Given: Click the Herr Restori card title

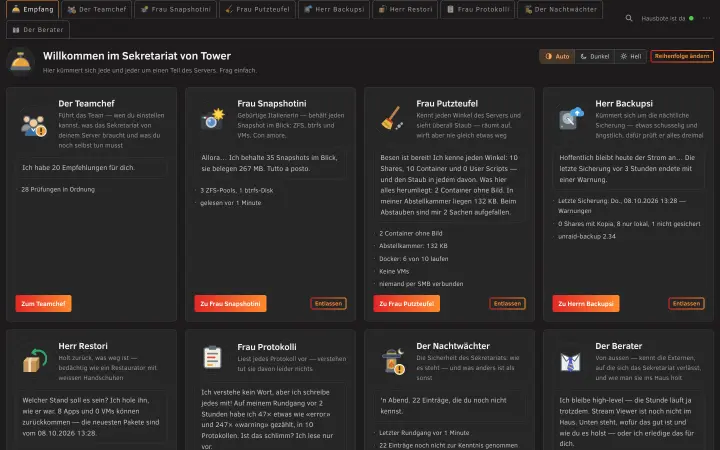Looking at the screenshot, I should tap(83, 346).
